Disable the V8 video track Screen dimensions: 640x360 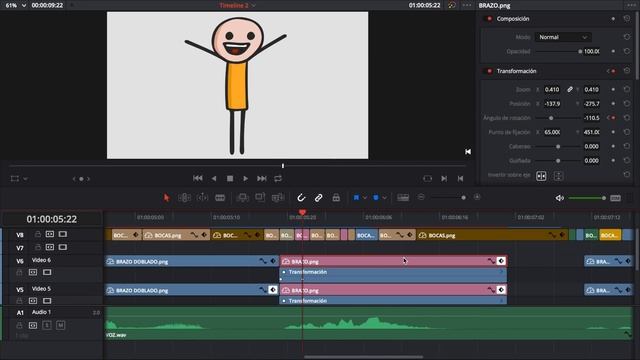(62, 234)
